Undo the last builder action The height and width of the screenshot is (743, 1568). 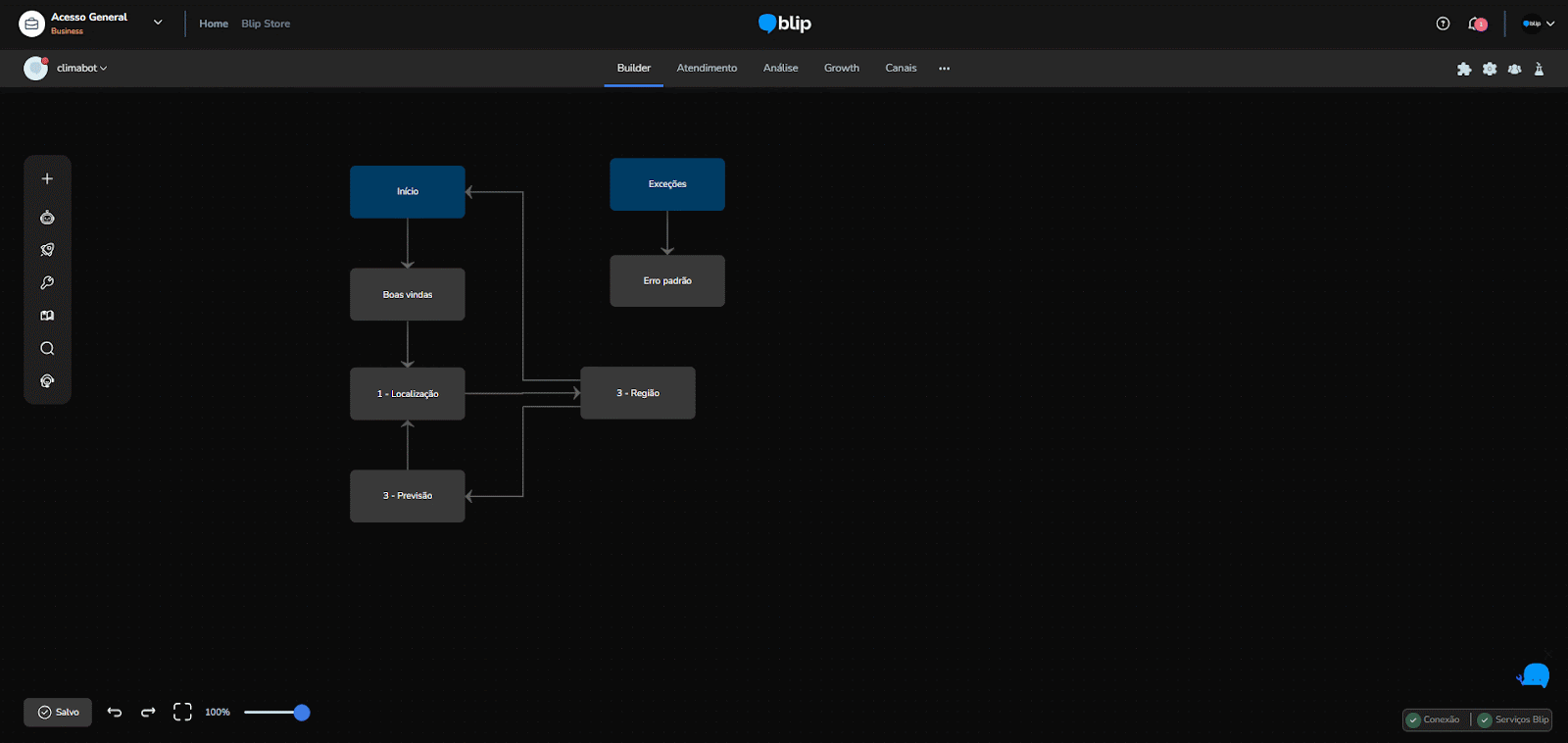tap(115, 713)
